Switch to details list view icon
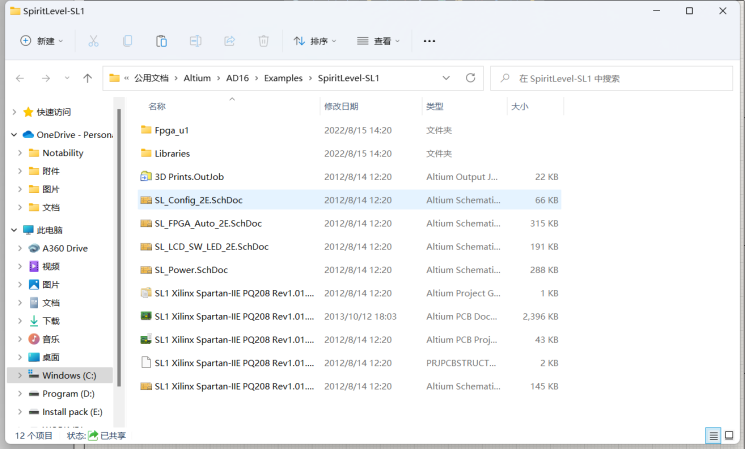Screen dimensions: 746x449 [x=713, y=436]
